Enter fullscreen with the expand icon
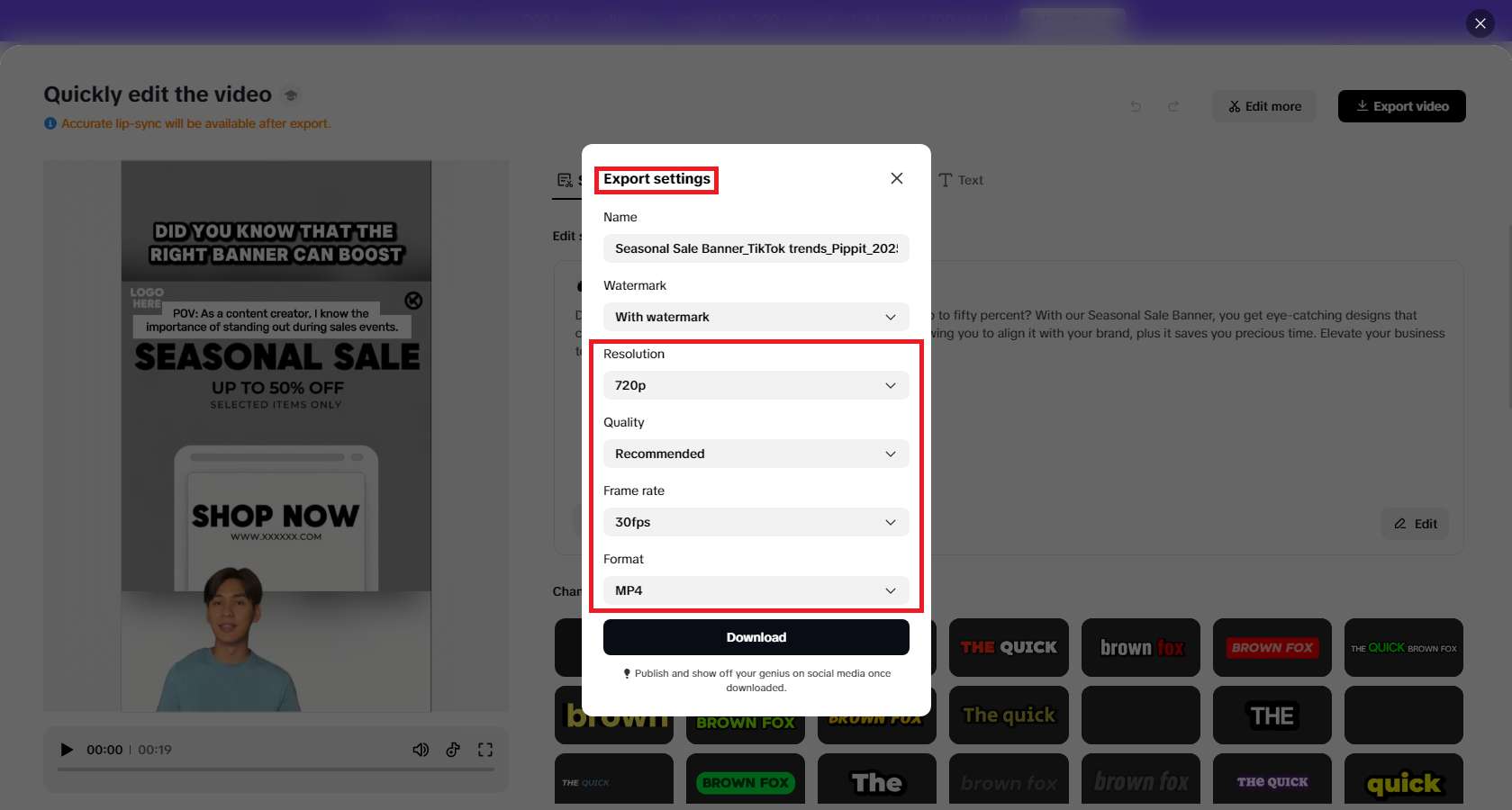Viewport: 1512px width, 810px height. (x=485, y=749)
